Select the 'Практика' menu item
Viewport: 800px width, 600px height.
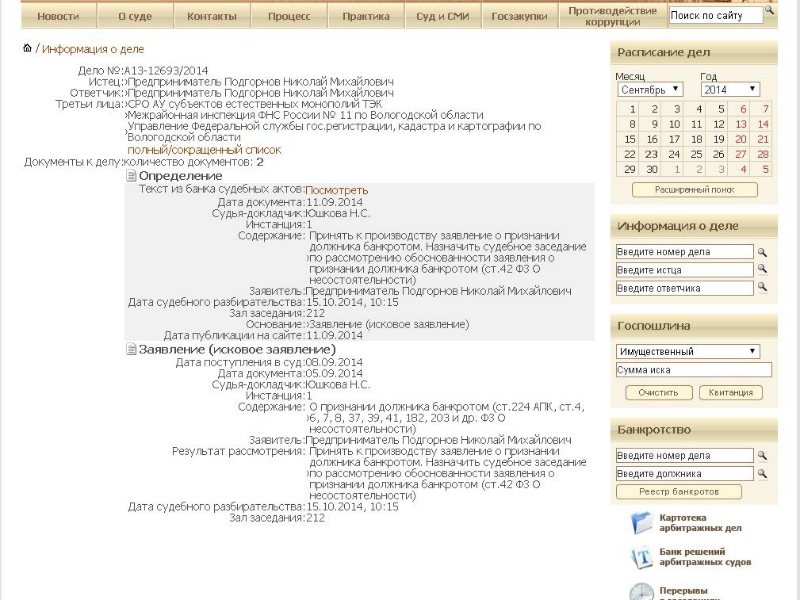[366, 17]
